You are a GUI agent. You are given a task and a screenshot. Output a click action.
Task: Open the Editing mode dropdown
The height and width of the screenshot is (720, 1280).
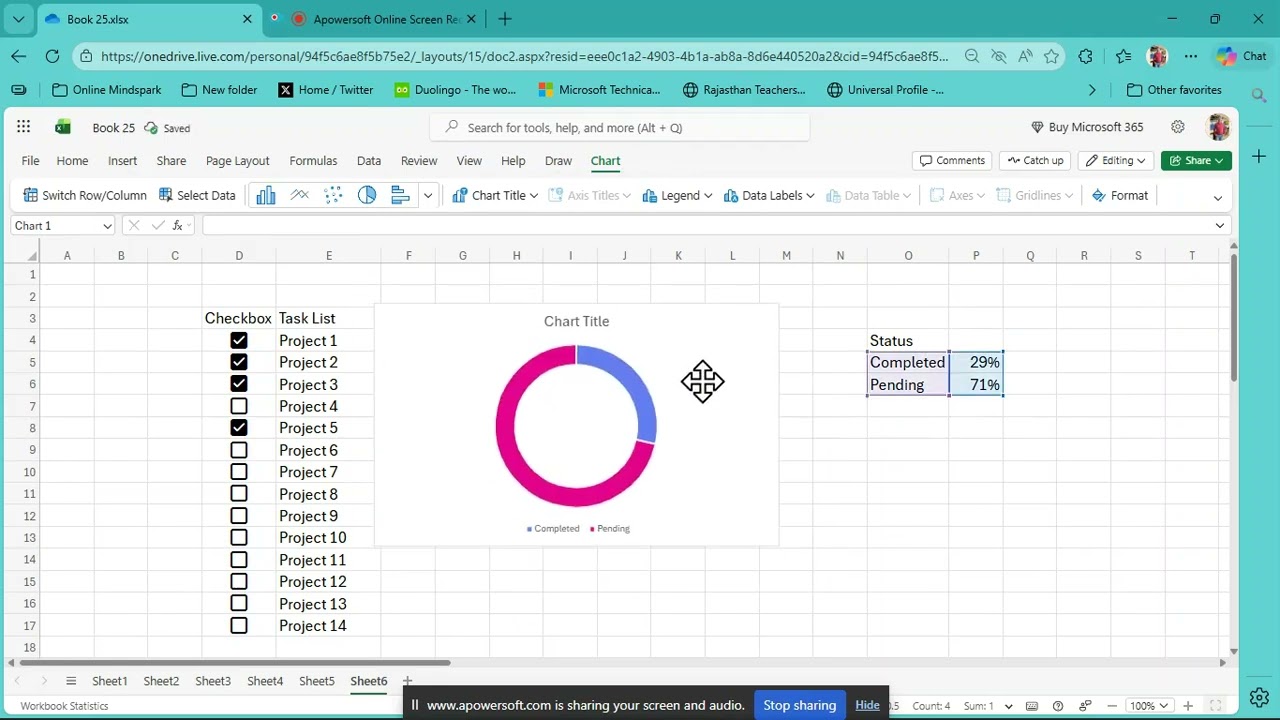(1116, 160)
